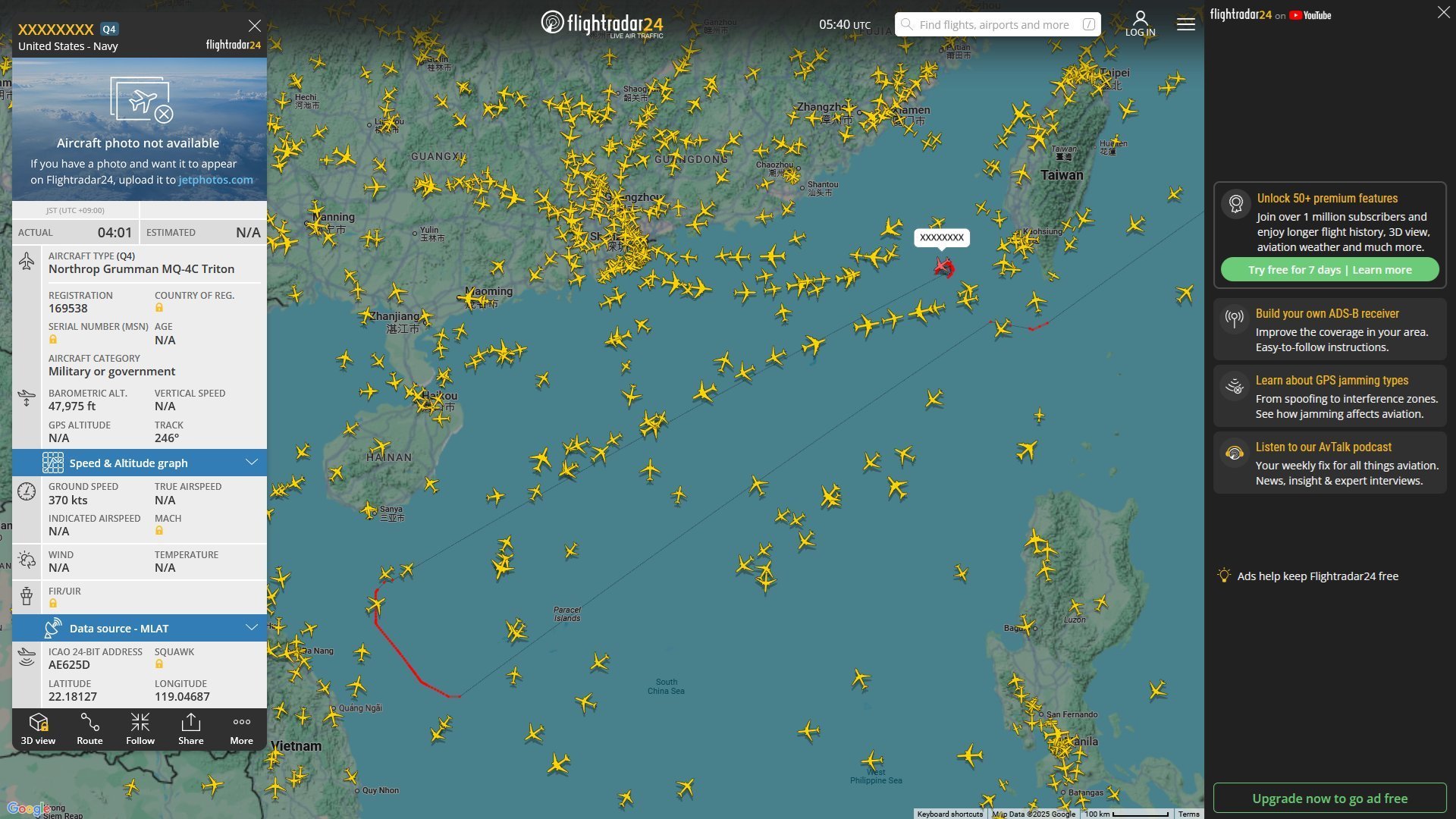Open the hamburger main menu
The width and height of the screenshot is (1456, 819).
click(1186, 24)
